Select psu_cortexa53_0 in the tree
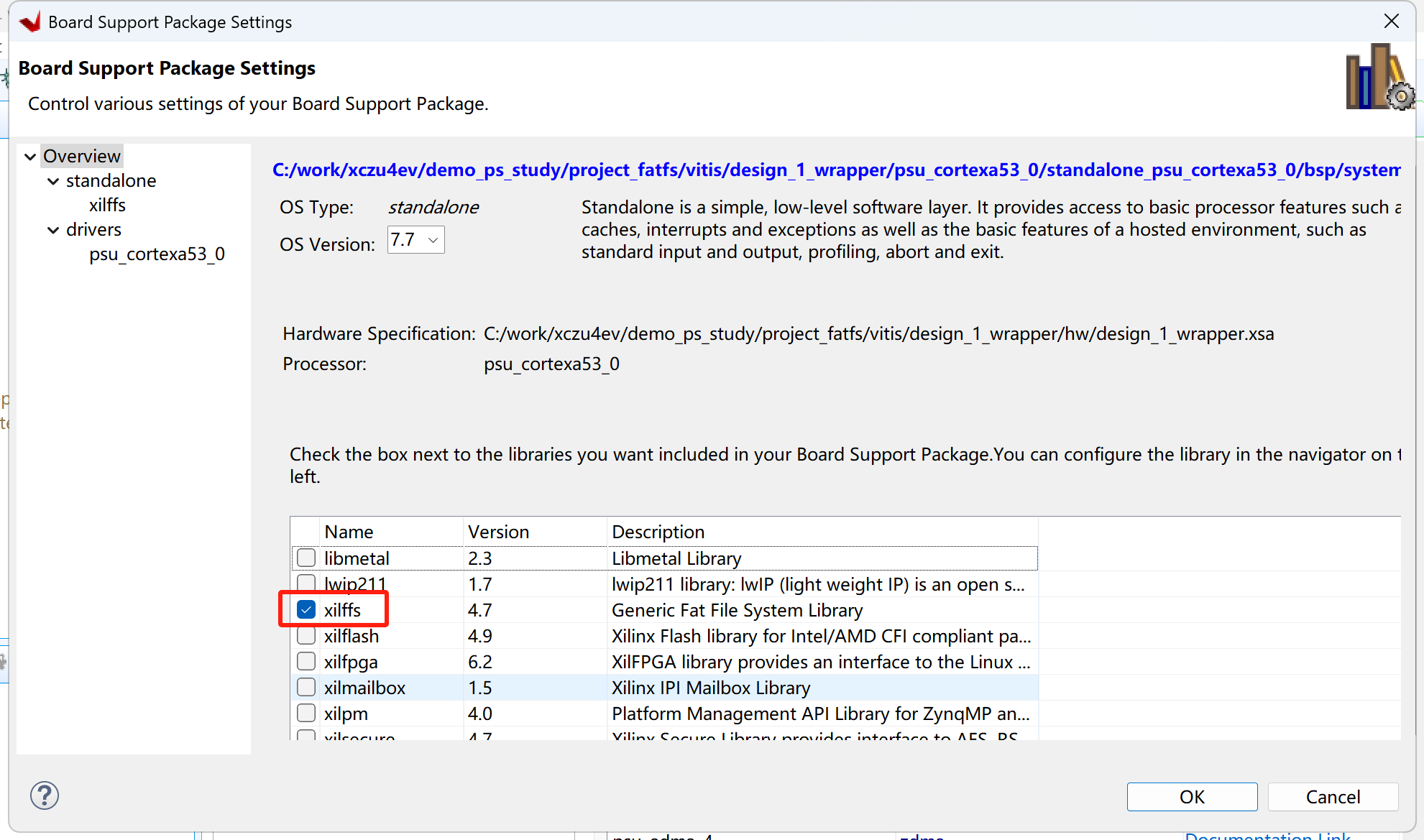 pos(157,254)
